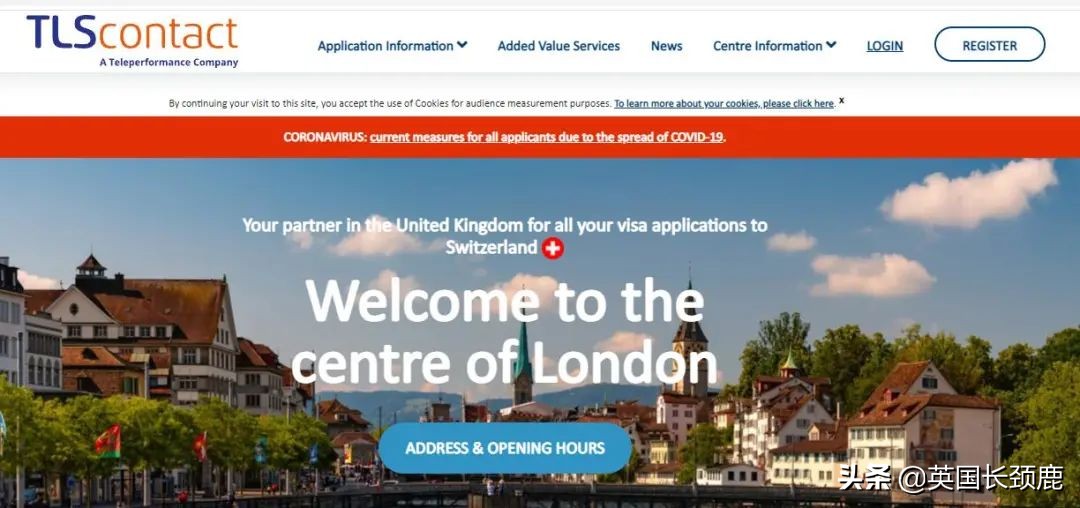Open current COVID-19 measures for applicants link
Screen dimensions: 1080x508
[547, 137]
